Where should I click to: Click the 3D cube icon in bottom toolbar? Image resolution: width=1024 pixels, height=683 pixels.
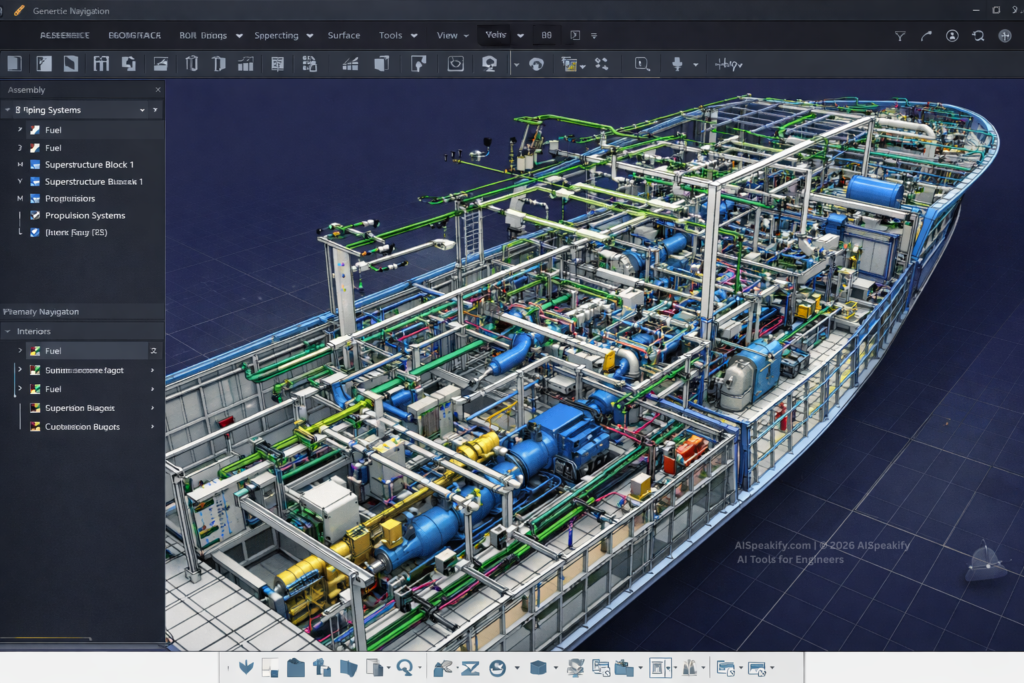pyautogui.click(x=539, y=667)
